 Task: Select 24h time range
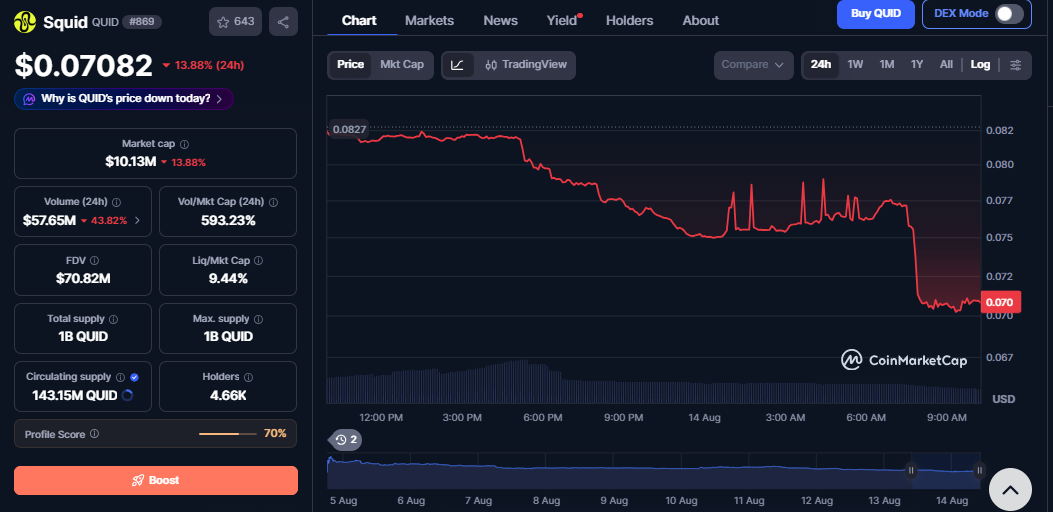[x=821, y=65]
